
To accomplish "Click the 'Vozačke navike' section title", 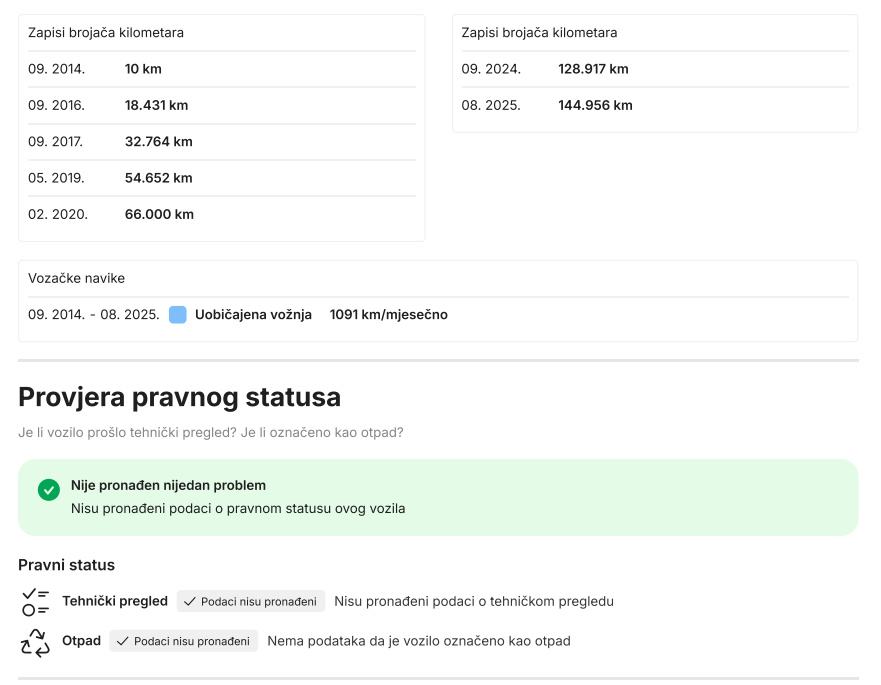I will click(x=76, y=278).
